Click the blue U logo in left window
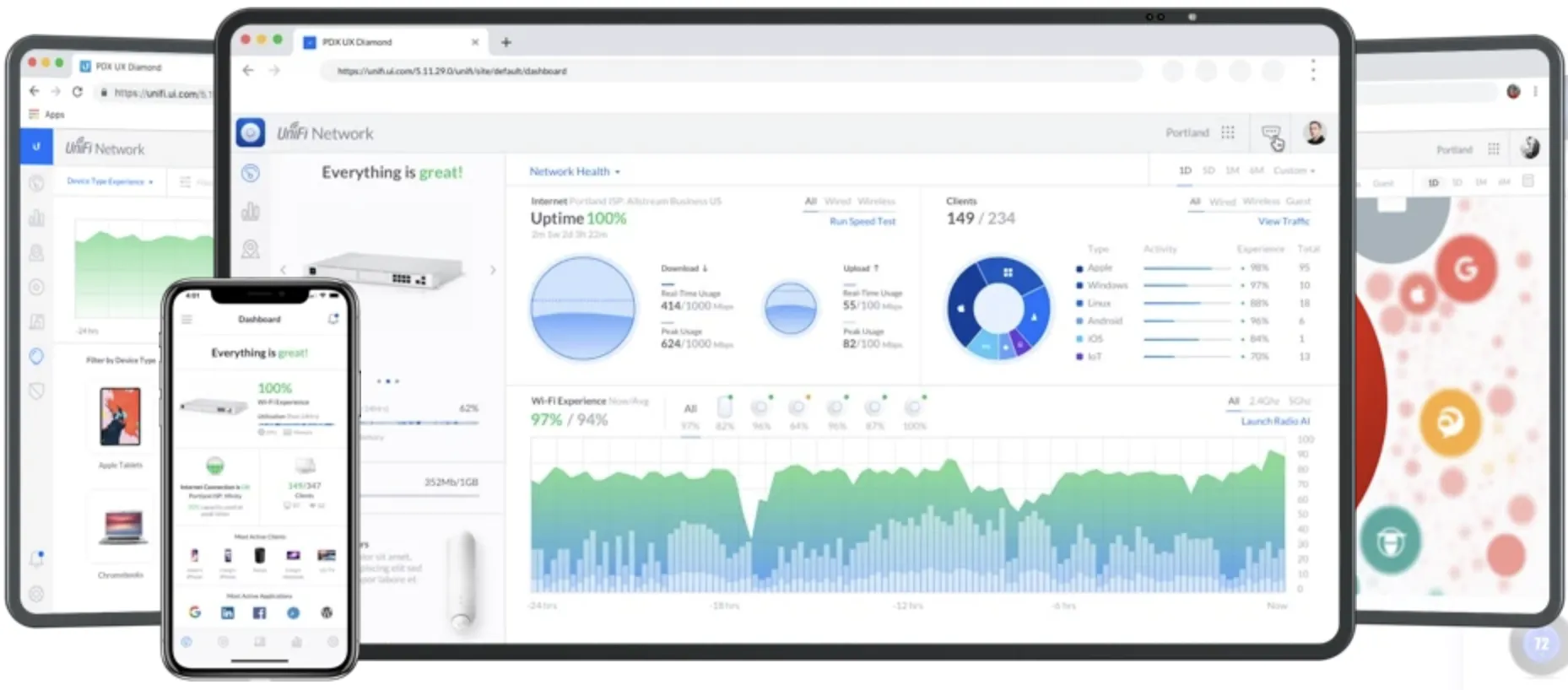Image resolution: width=1568 pixels, height=690 pixels. 36,147
